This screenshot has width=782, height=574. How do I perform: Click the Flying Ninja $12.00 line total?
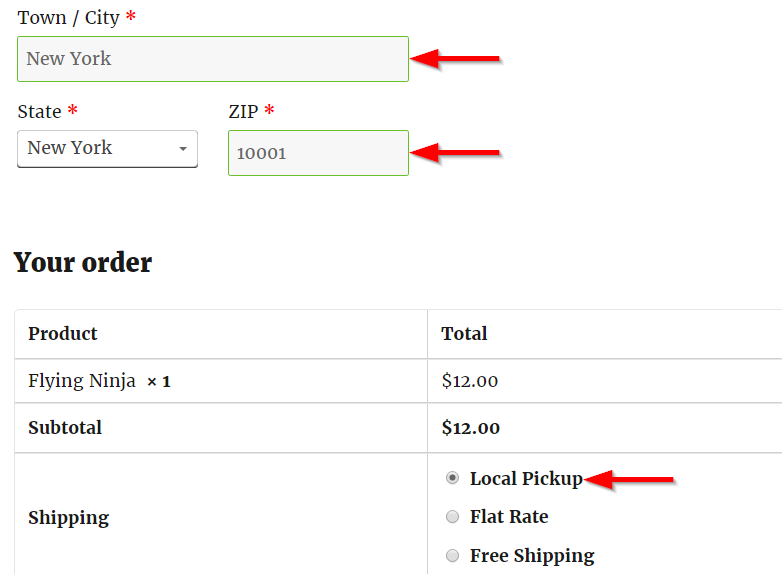tap(469, 381)
